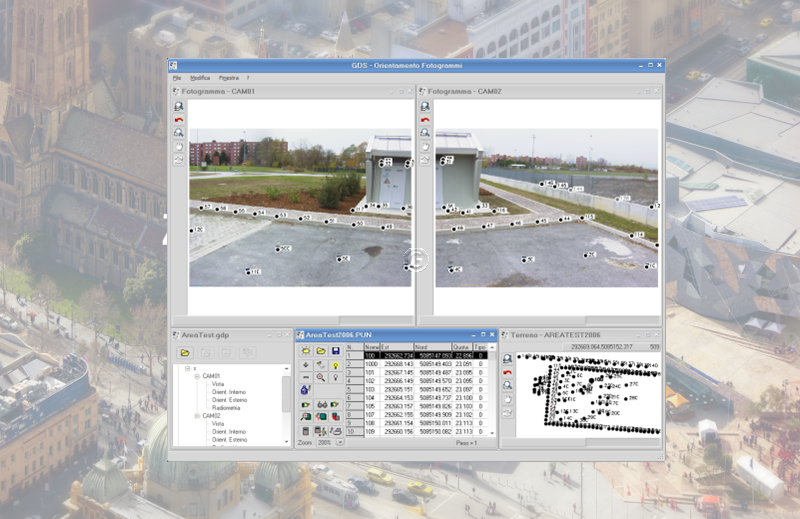Click the floppy disk save icon in AreaTest2006.PUN

coord(337,351)
